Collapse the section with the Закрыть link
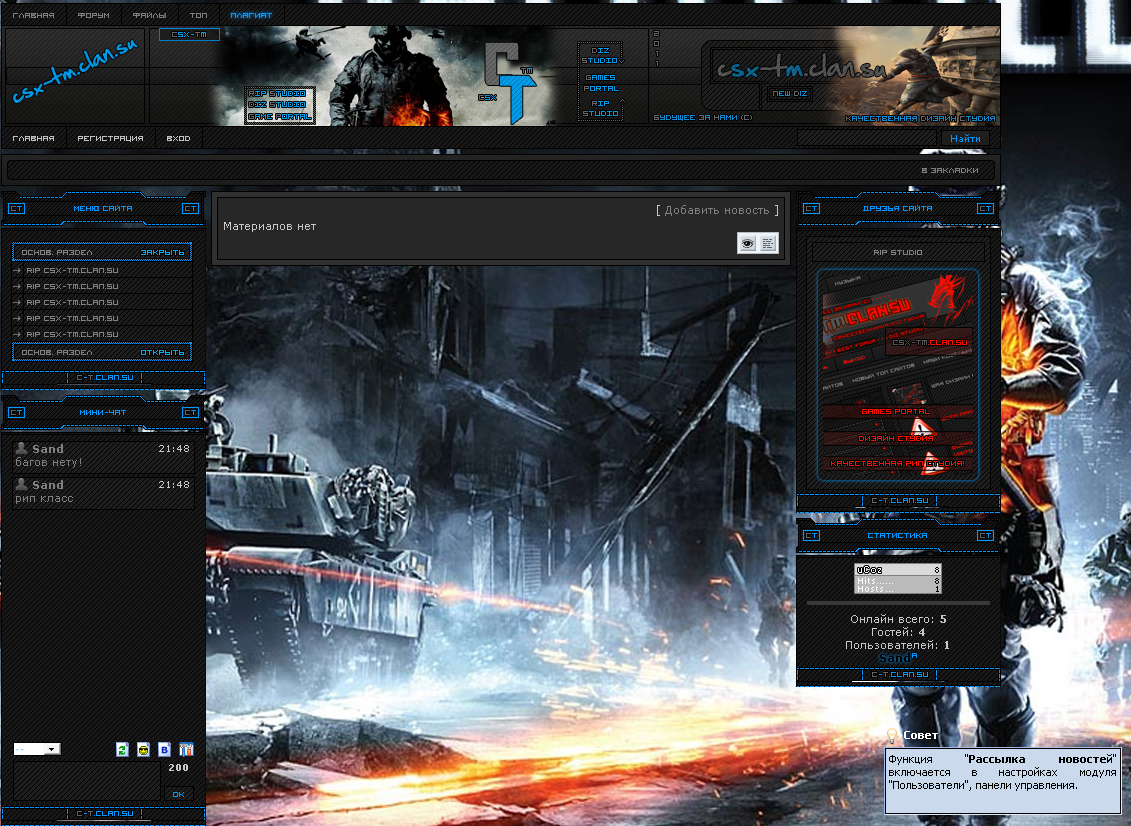 click(x=162, y=252)
